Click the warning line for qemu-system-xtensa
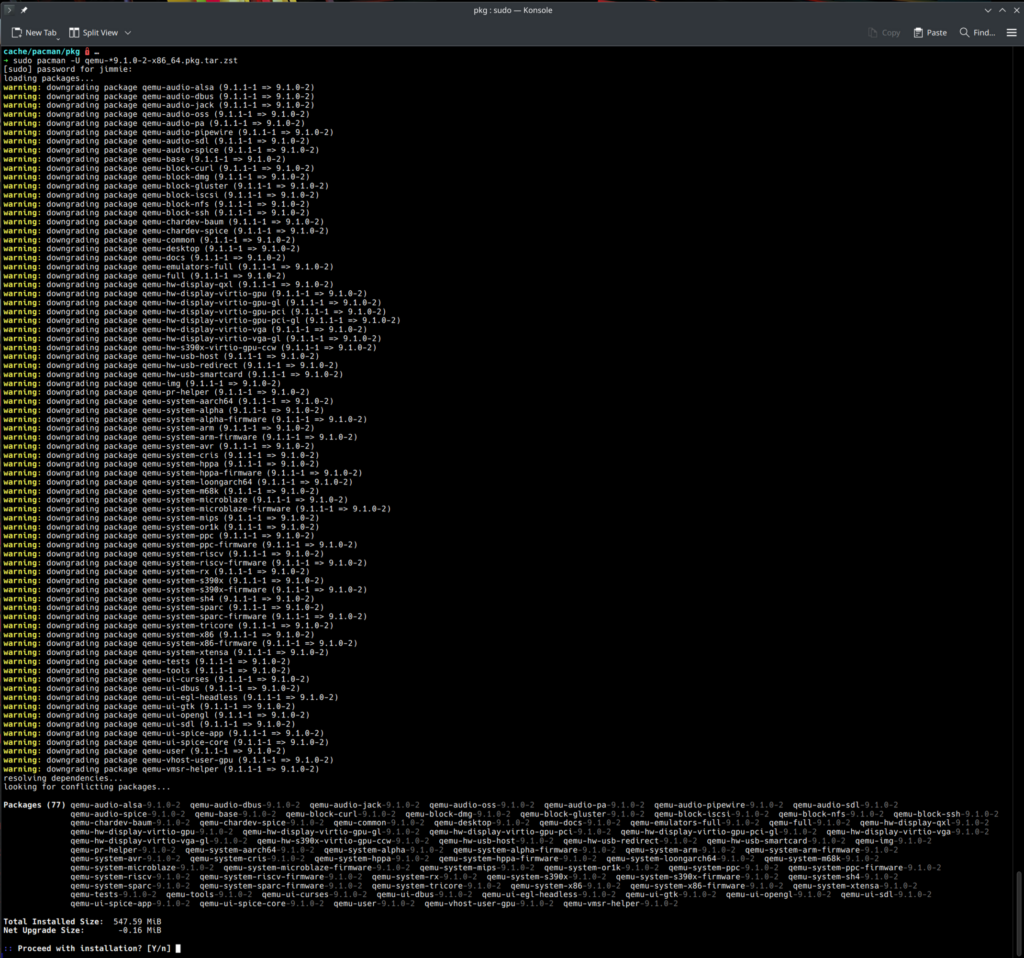This screenshot has height=958, width=1024. (166, 652)
